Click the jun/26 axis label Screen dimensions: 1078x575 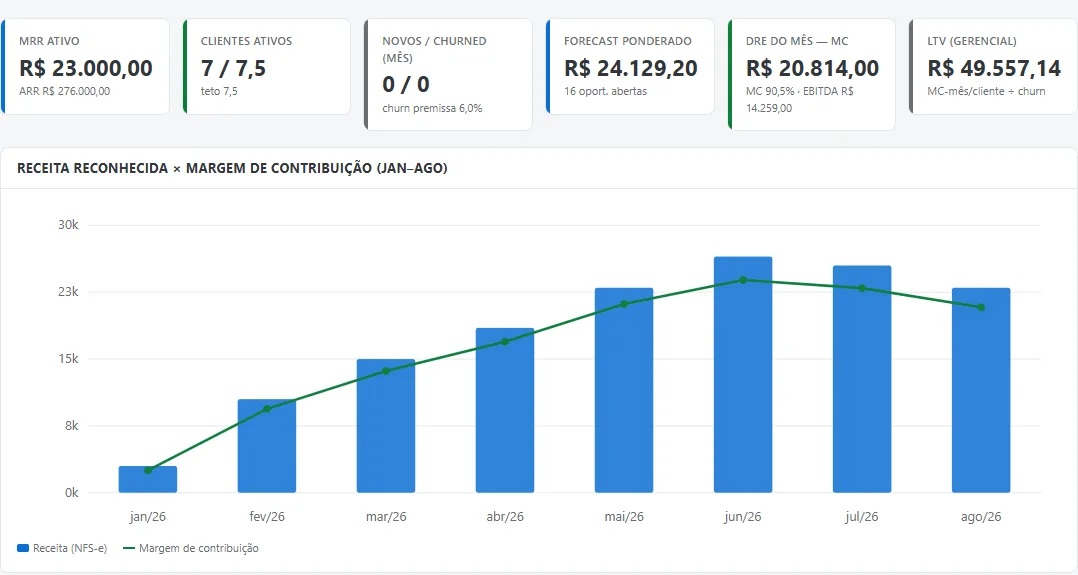point(742,517)
